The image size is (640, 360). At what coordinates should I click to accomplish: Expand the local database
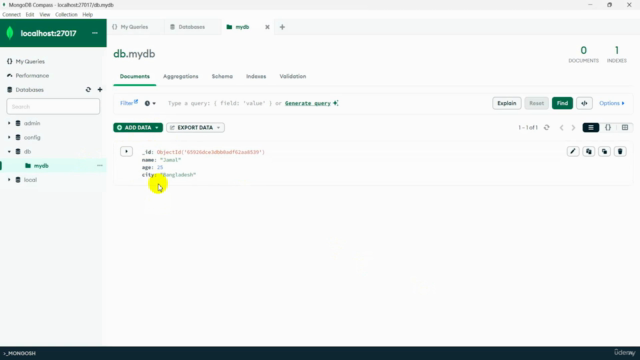tap(9, 180)
